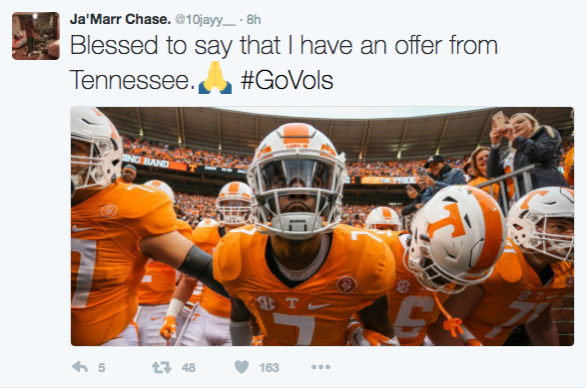The image size is (587, 388).
Task: Click the praying hands emoji
Action: click(215, 78)
